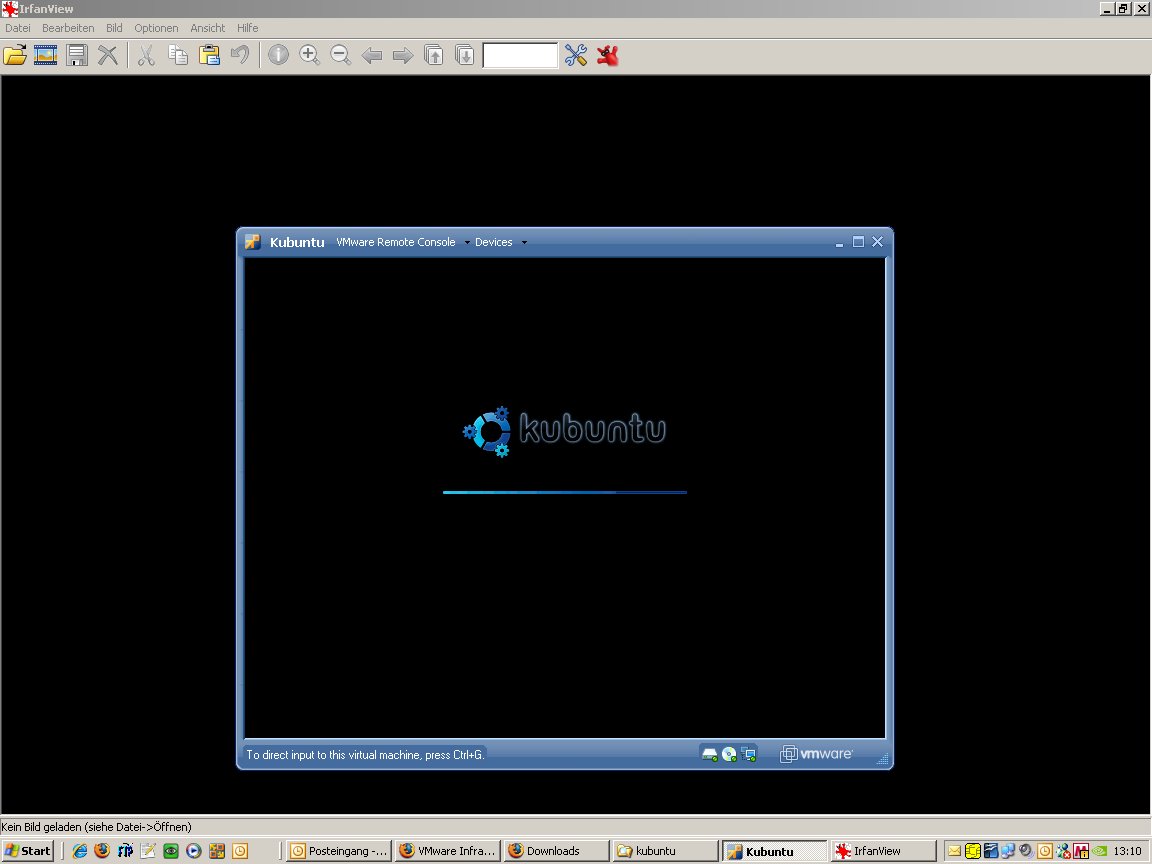The image size is (1152, 864).
Task: Go to previous image with left arrow
Action: (x=372, y=55)
